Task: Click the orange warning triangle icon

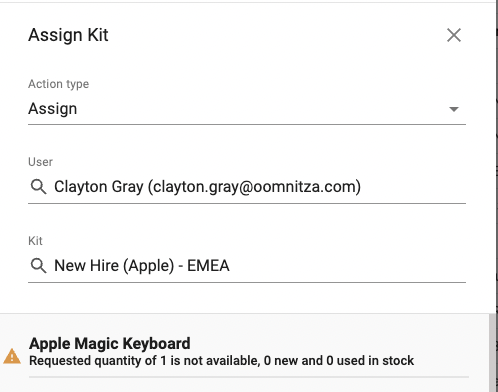Action: [x=12, y=356]
